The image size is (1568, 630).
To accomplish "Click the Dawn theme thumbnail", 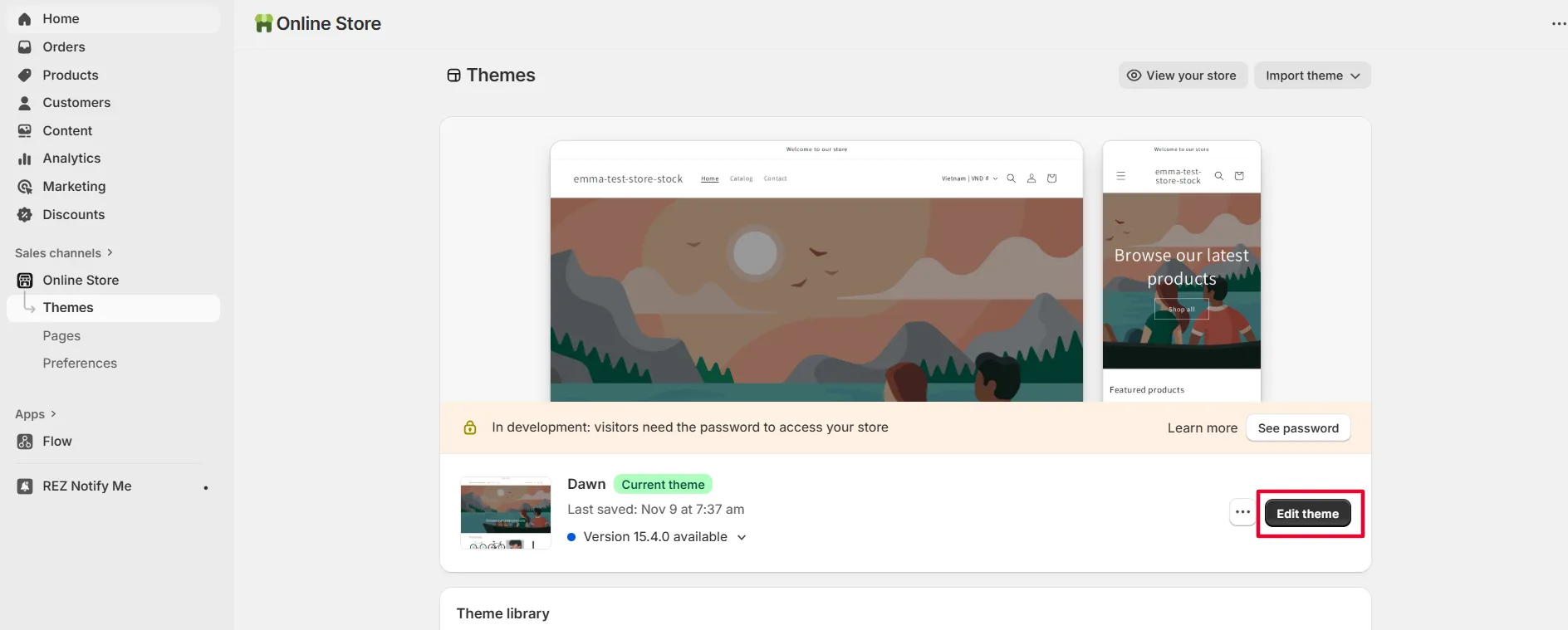I will click(506, 513).
